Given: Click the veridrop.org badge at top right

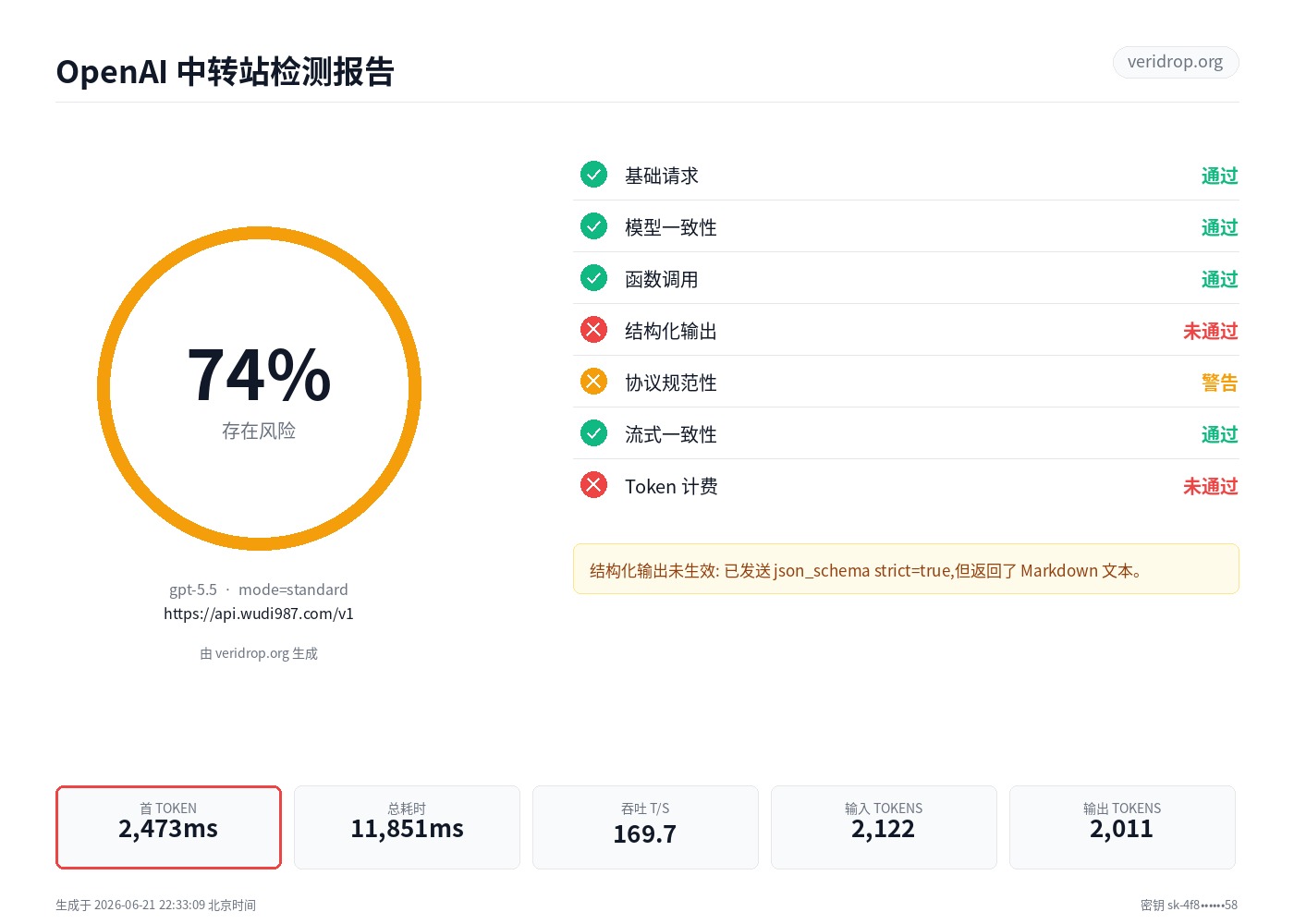Looking at the screenshot, I should [1175, 62].
